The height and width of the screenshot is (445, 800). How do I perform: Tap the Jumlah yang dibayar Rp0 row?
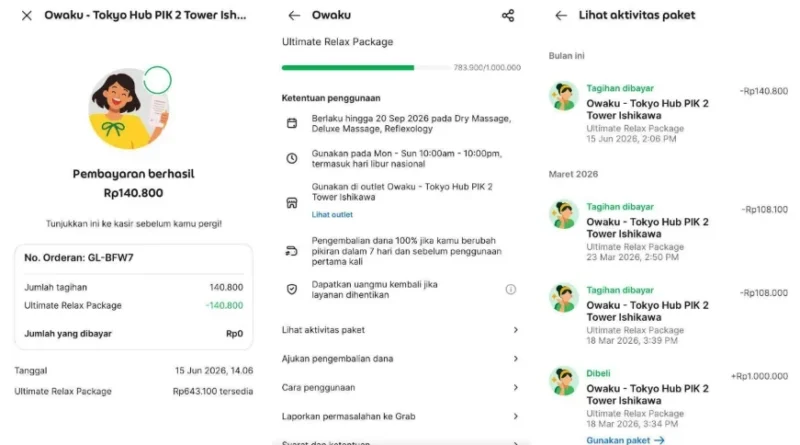(134, 334)
